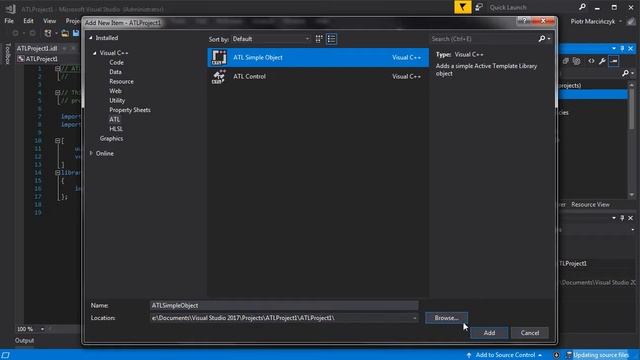Click the Quick Launch search box

tap(532, 7)
